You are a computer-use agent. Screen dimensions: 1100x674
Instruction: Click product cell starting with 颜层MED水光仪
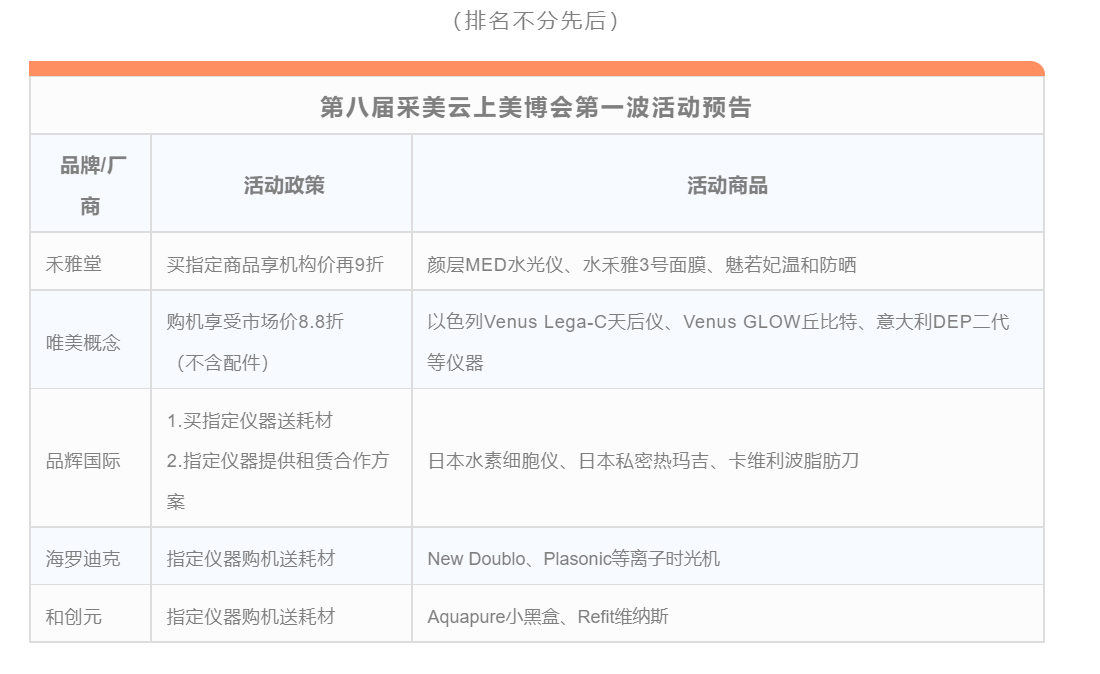(x=642, y=264)
